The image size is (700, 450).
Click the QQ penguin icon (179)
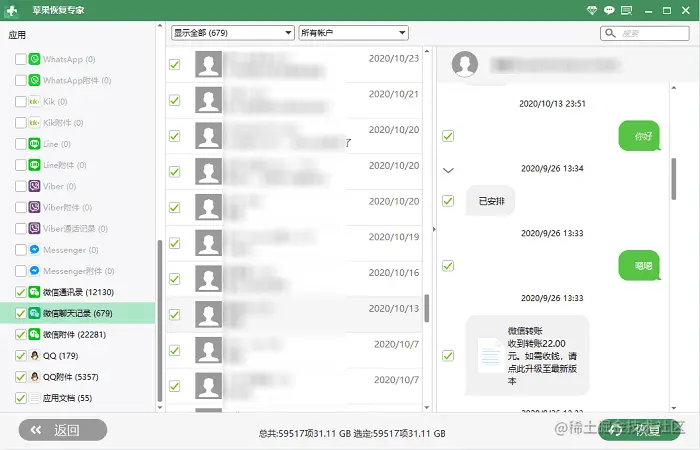click(x=34, y=355)
